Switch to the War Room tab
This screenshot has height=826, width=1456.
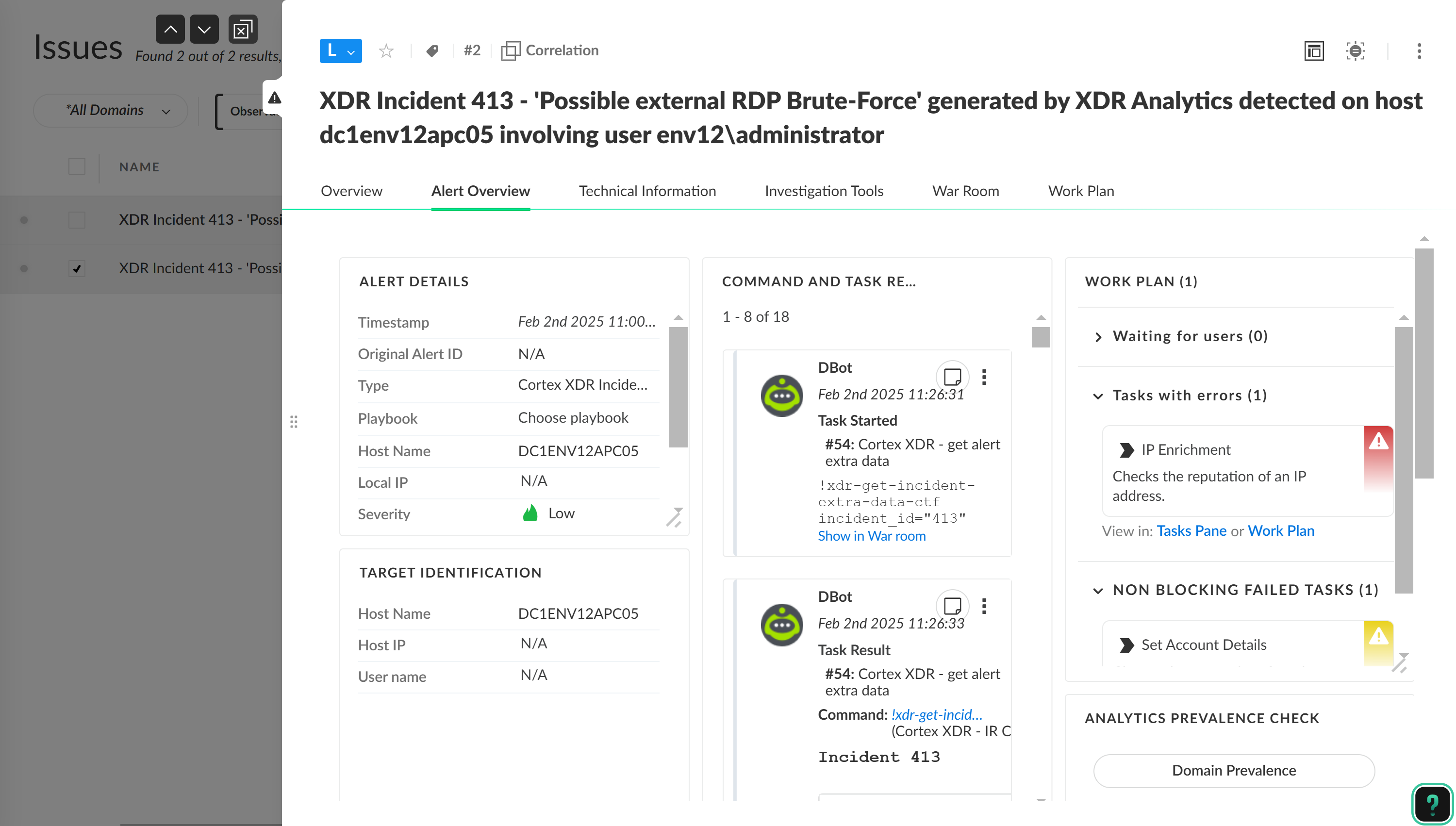966,191
